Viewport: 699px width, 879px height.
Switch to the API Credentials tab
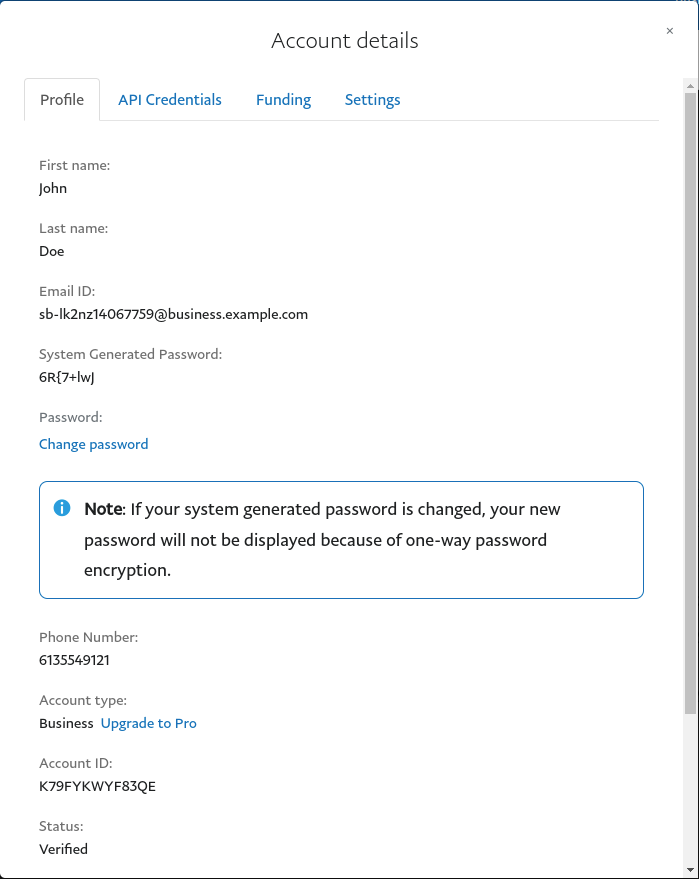170,100
